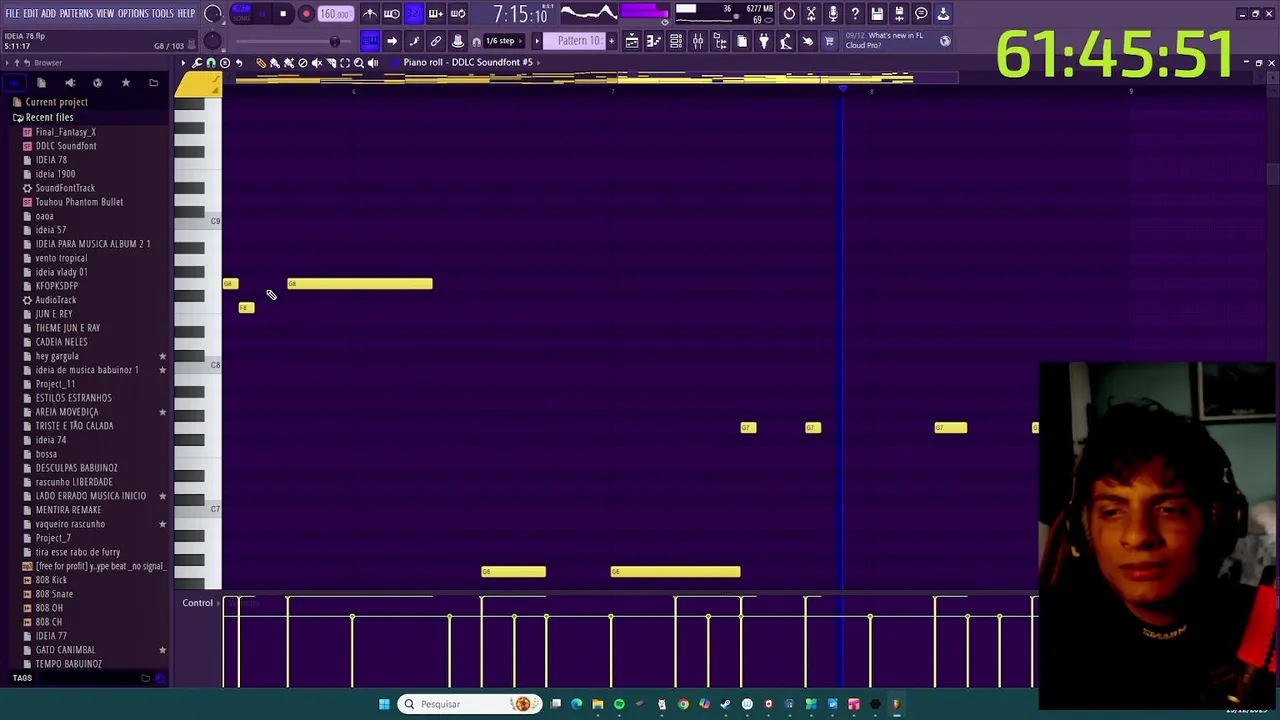Toggle wait for input before recording

[392, 14]
